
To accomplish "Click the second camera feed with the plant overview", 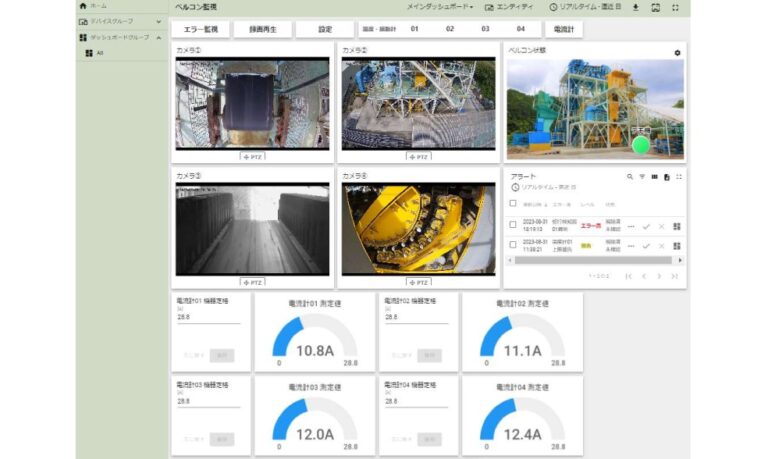I will (x=418, y=103).
